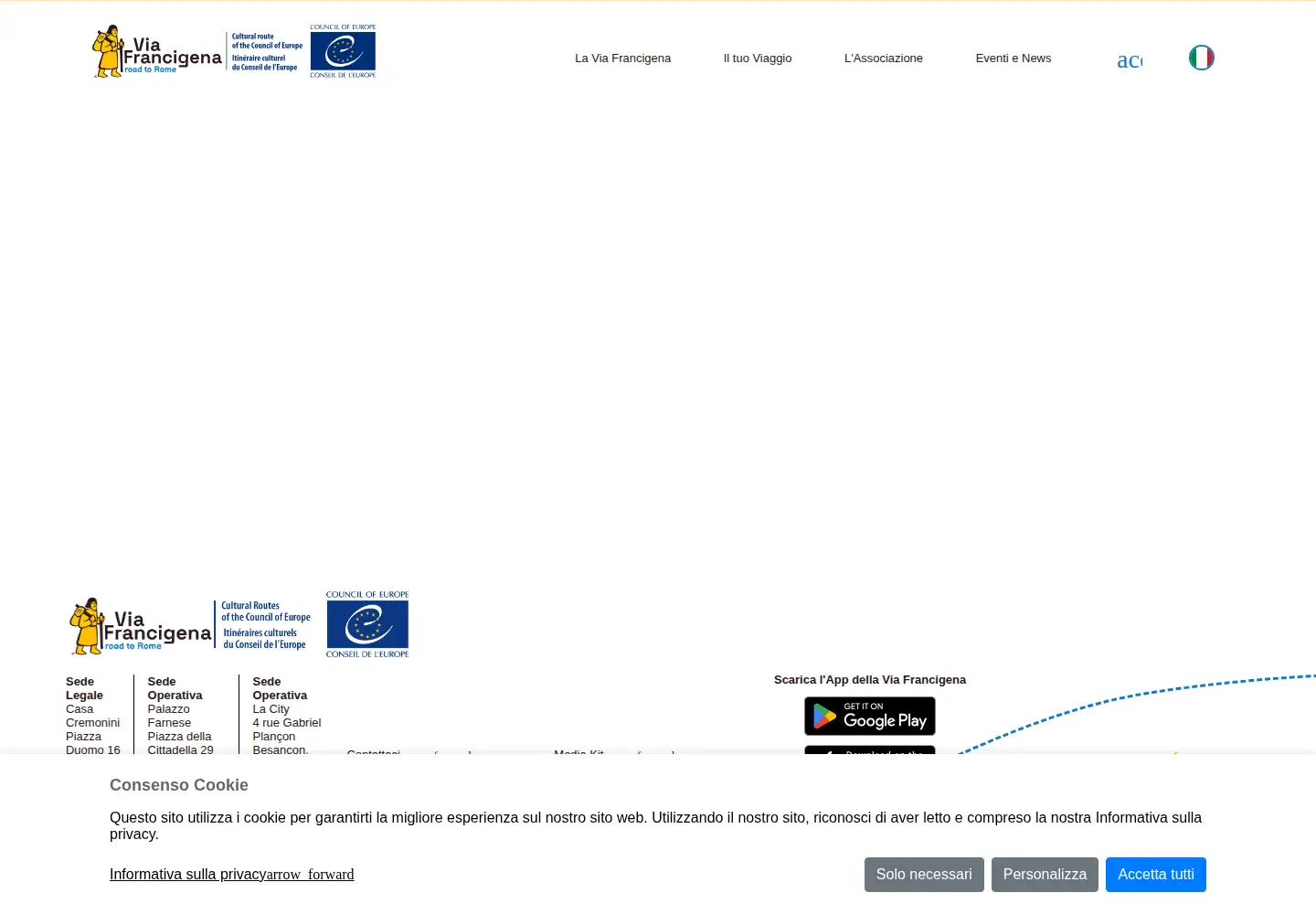Open the Get it on Google Play badge
The width and height of the screenshot is (1316, 914).
pyautogui.click(x=870, y=717)
